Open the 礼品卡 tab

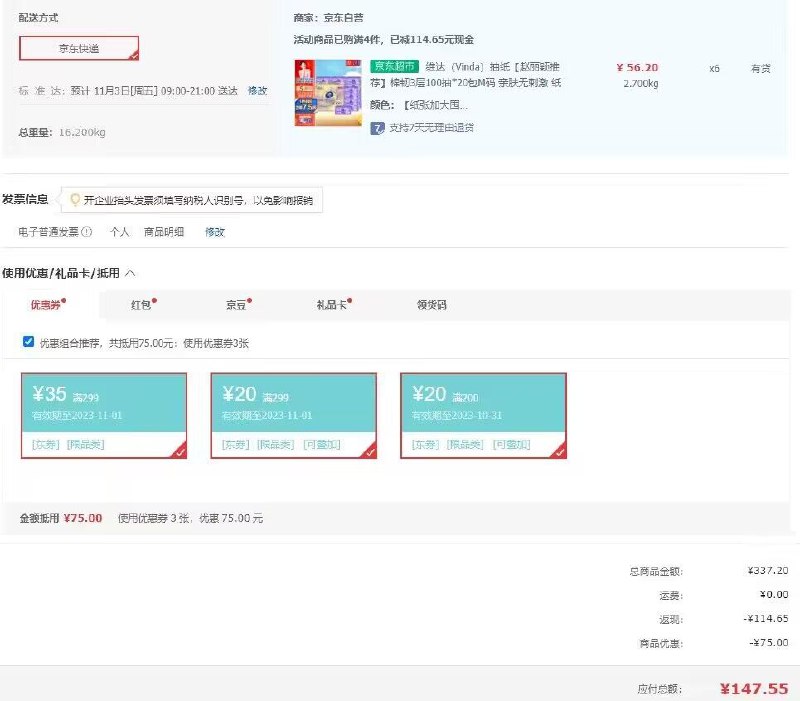(x=331, y=306)
